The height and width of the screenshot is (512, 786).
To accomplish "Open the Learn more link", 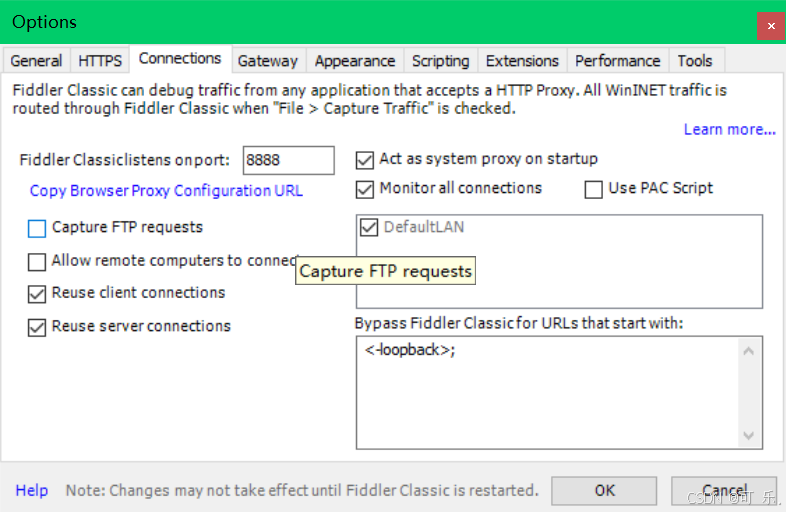I will (730, 129).
